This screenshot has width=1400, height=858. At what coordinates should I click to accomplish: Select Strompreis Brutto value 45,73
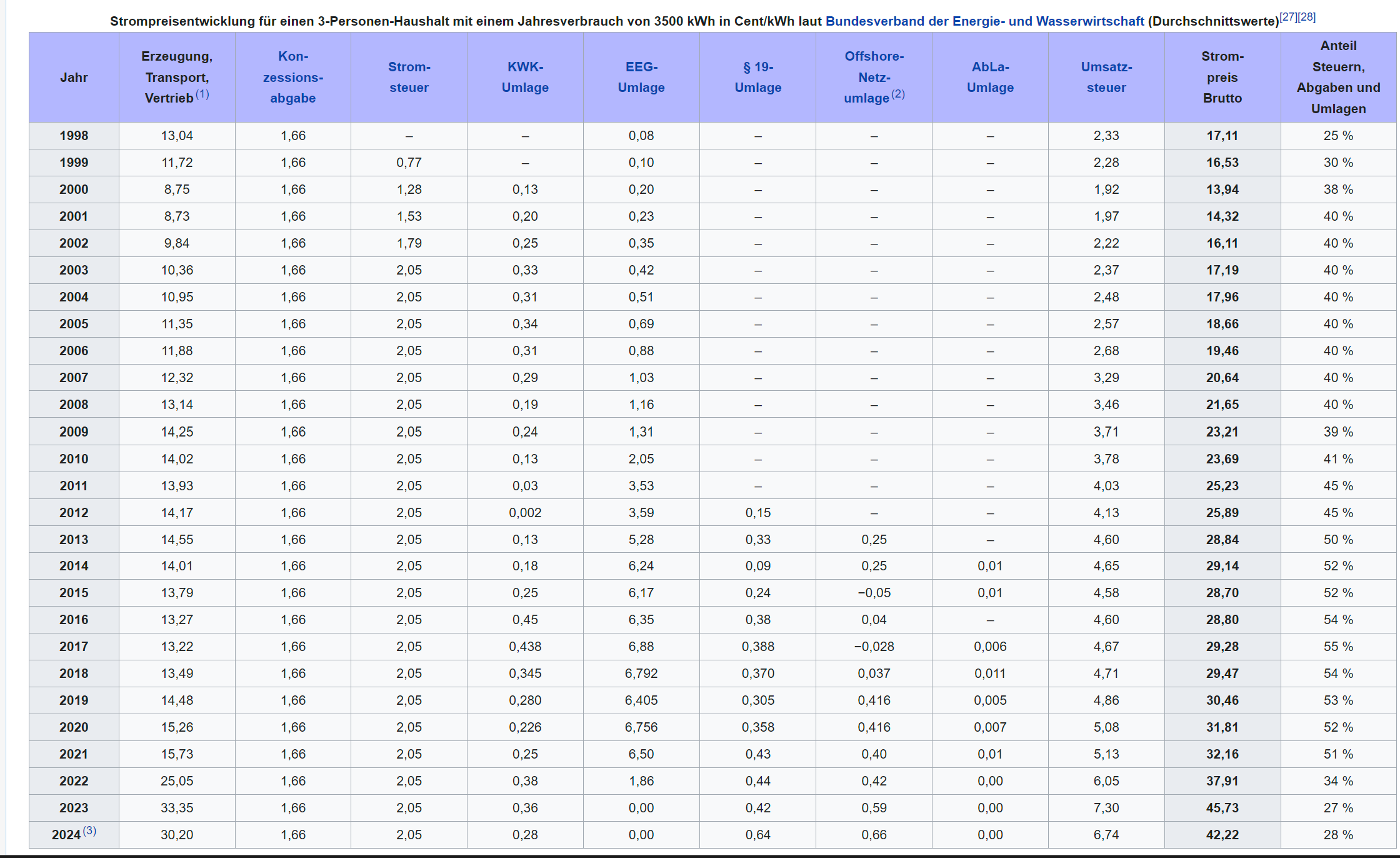coord(1222,808)
